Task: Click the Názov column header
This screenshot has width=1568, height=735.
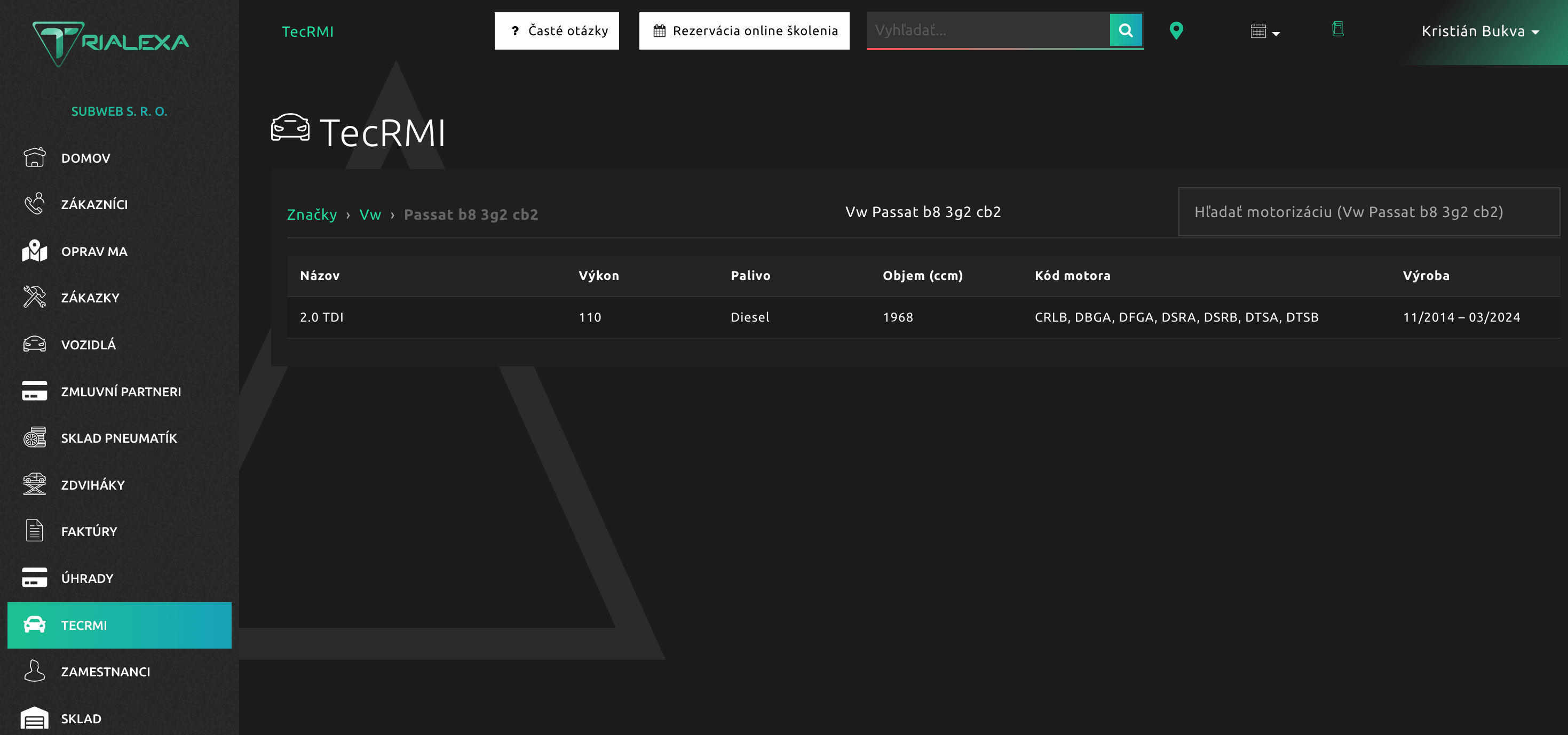Action: tap(320, 276)
